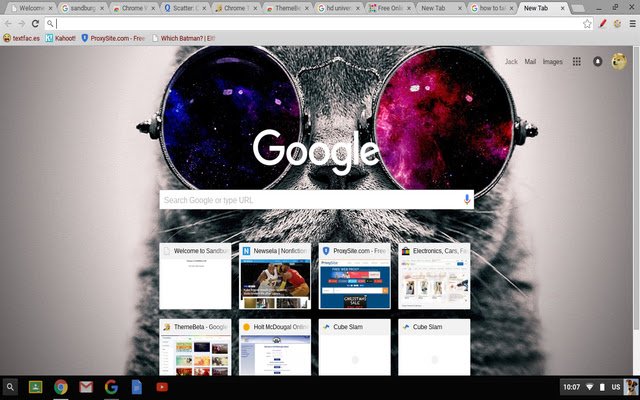Close the active New Tab
640x400 pixels.
coord(563,8)
